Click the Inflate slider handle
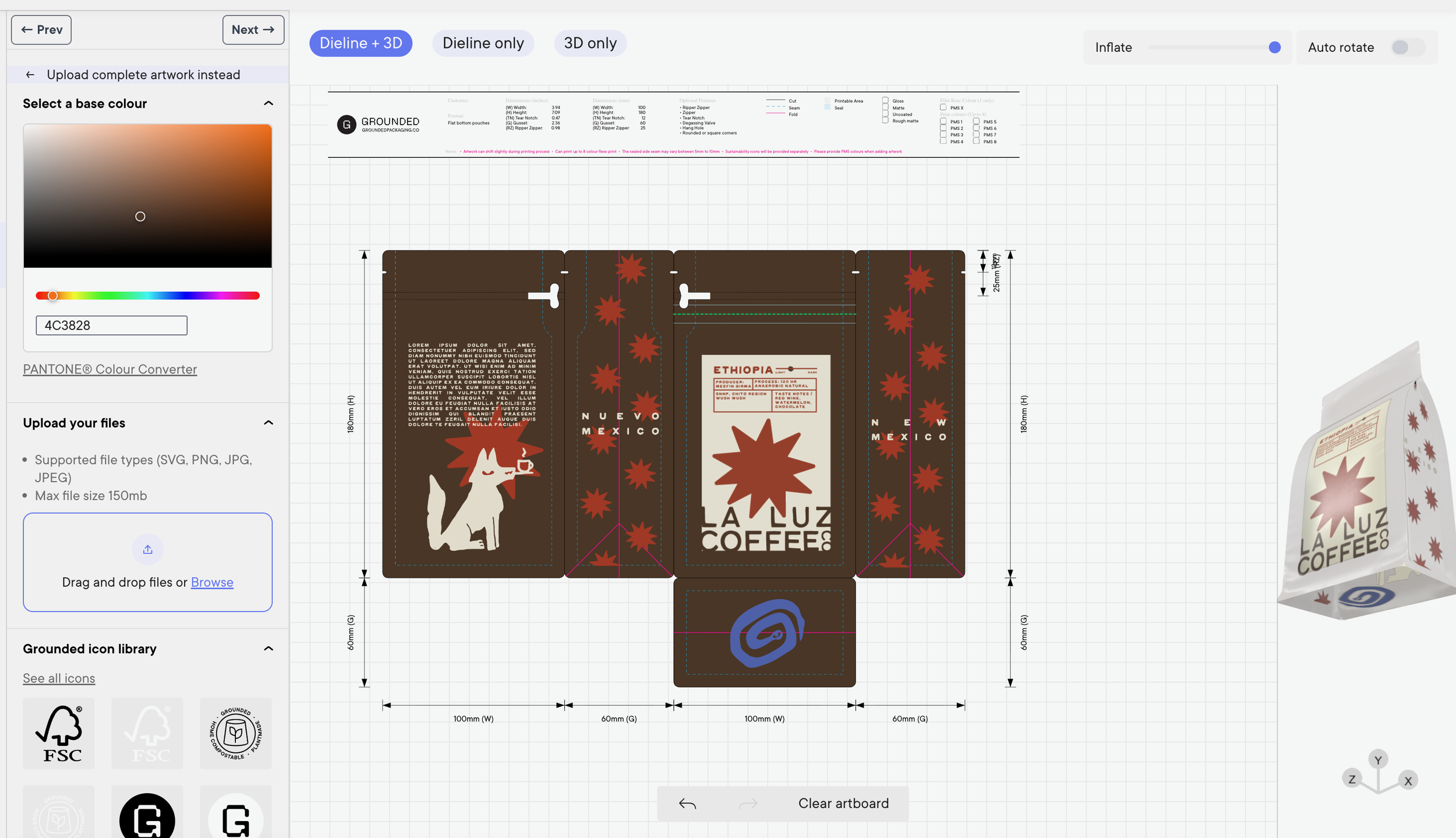Screen dimensions: 1456x838 click(x=1275, y=47)
